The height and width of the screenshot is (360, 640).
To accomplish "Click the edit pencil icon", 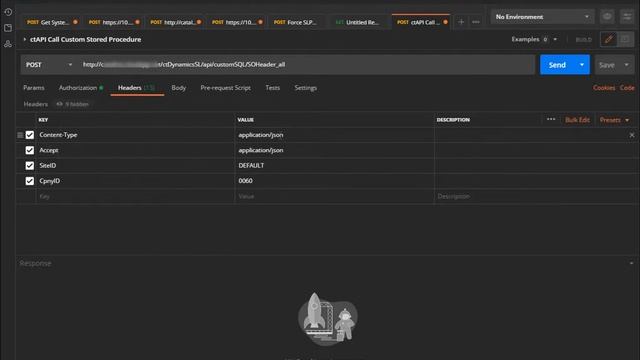I will pyautogui.click(x=609, y=39).
